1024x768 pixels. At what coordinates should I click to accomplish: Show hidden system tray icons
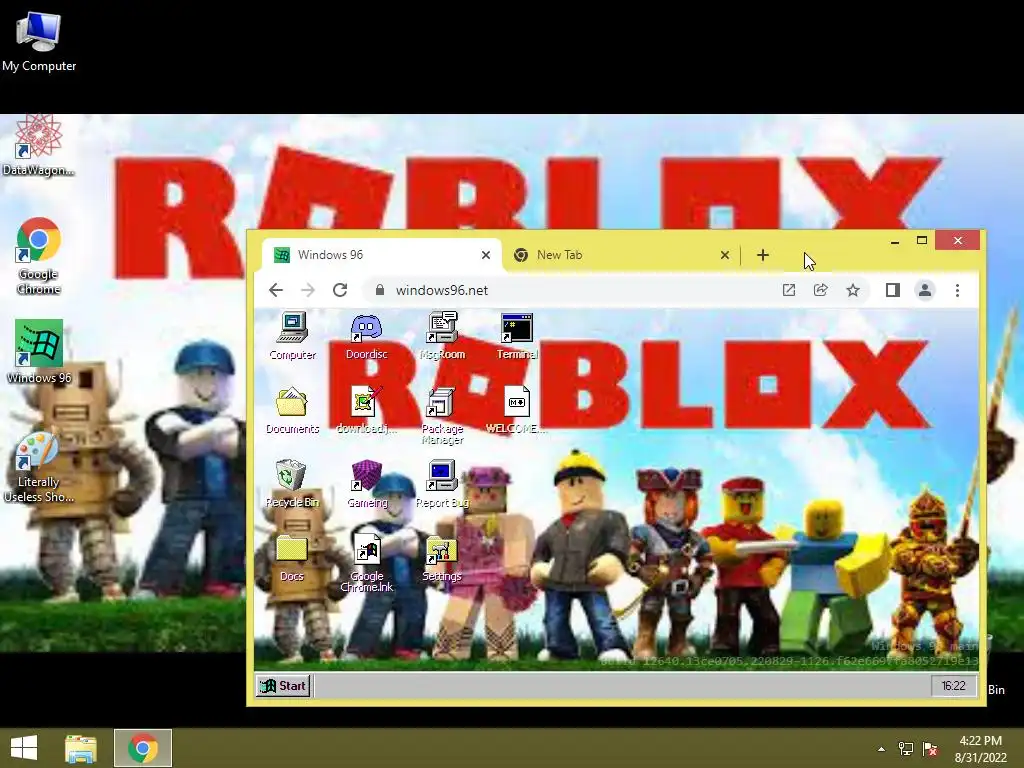pos(882,749)
